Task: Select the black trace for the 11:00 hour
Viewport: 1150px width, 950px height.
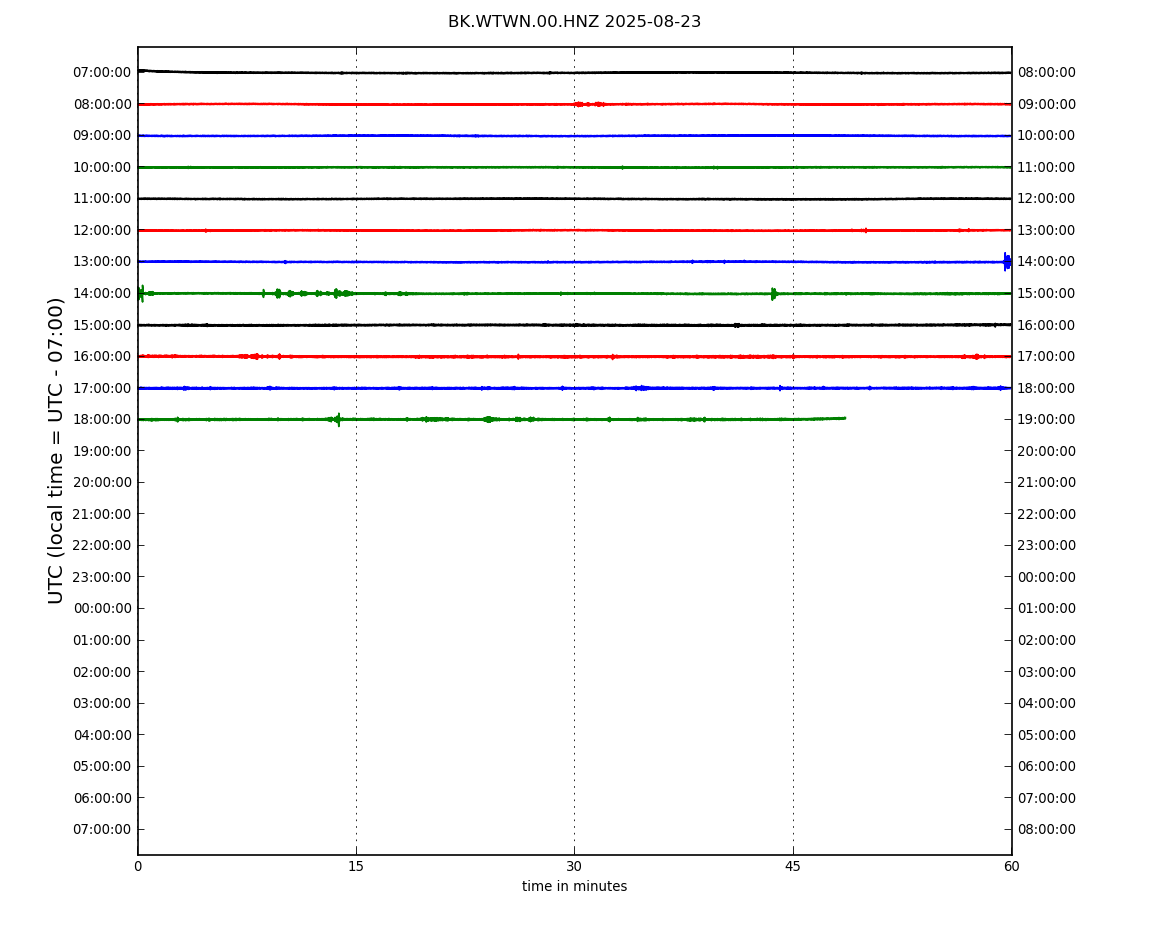Action: tap(574, 199)
